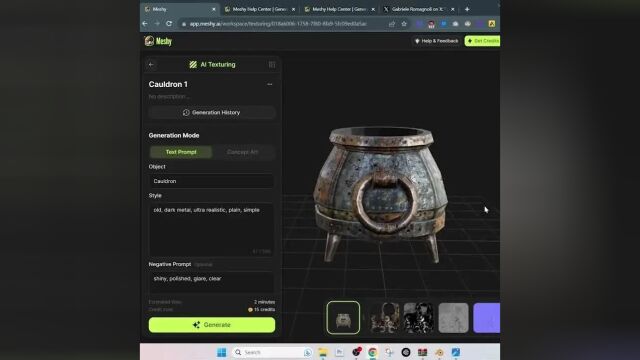Click the back arrow in AI Texturing panel
This screenshot has height=360, width=640.
point(151,64)
